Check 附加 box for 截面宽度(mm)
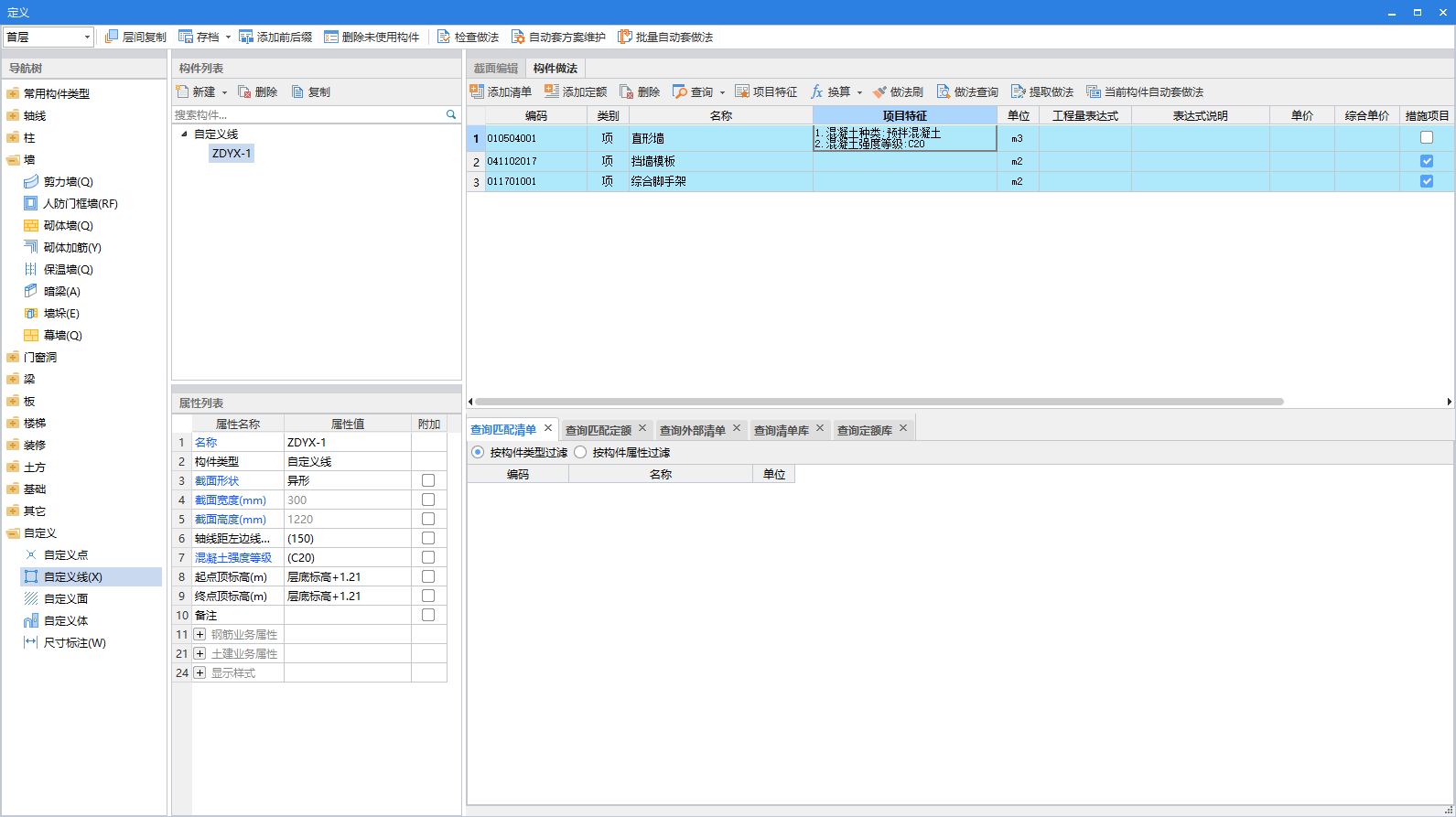 pyautogui.click(x=428, y=500)
